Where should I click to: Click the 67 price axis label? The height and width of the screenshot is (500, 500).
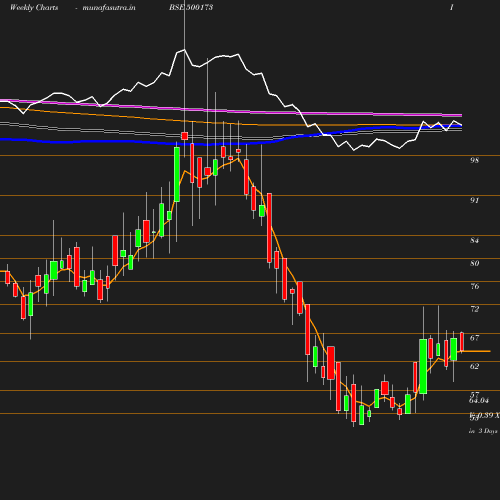click(474, 338)
